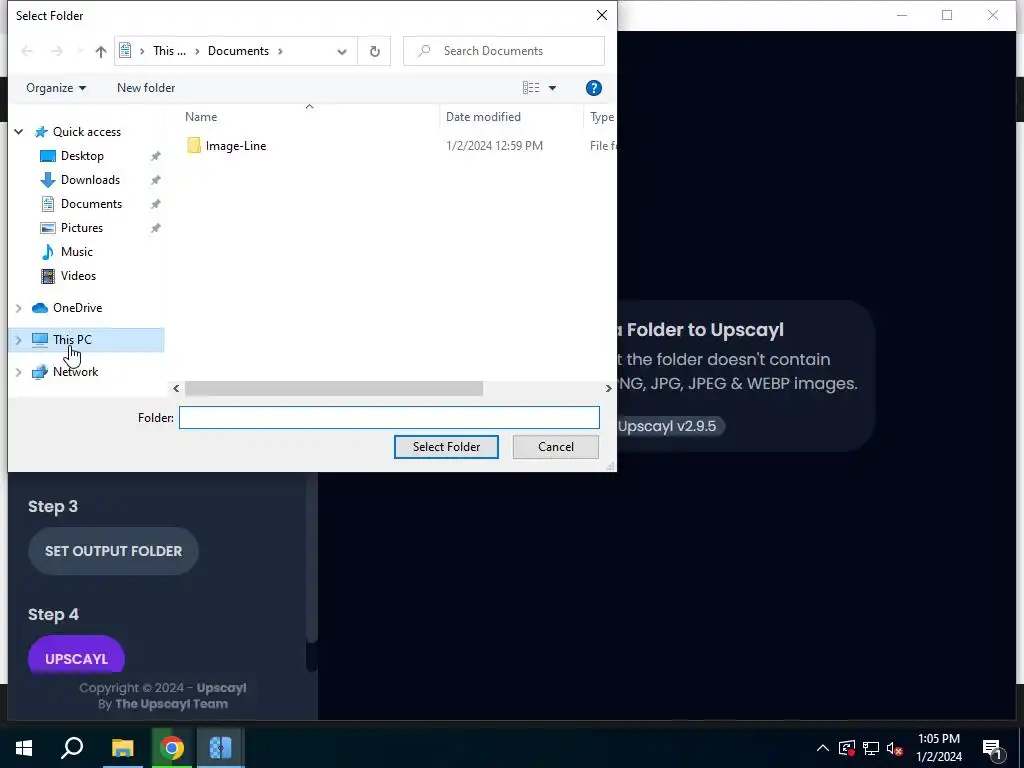
Task: Click New folder button
Action: point(146,88)
